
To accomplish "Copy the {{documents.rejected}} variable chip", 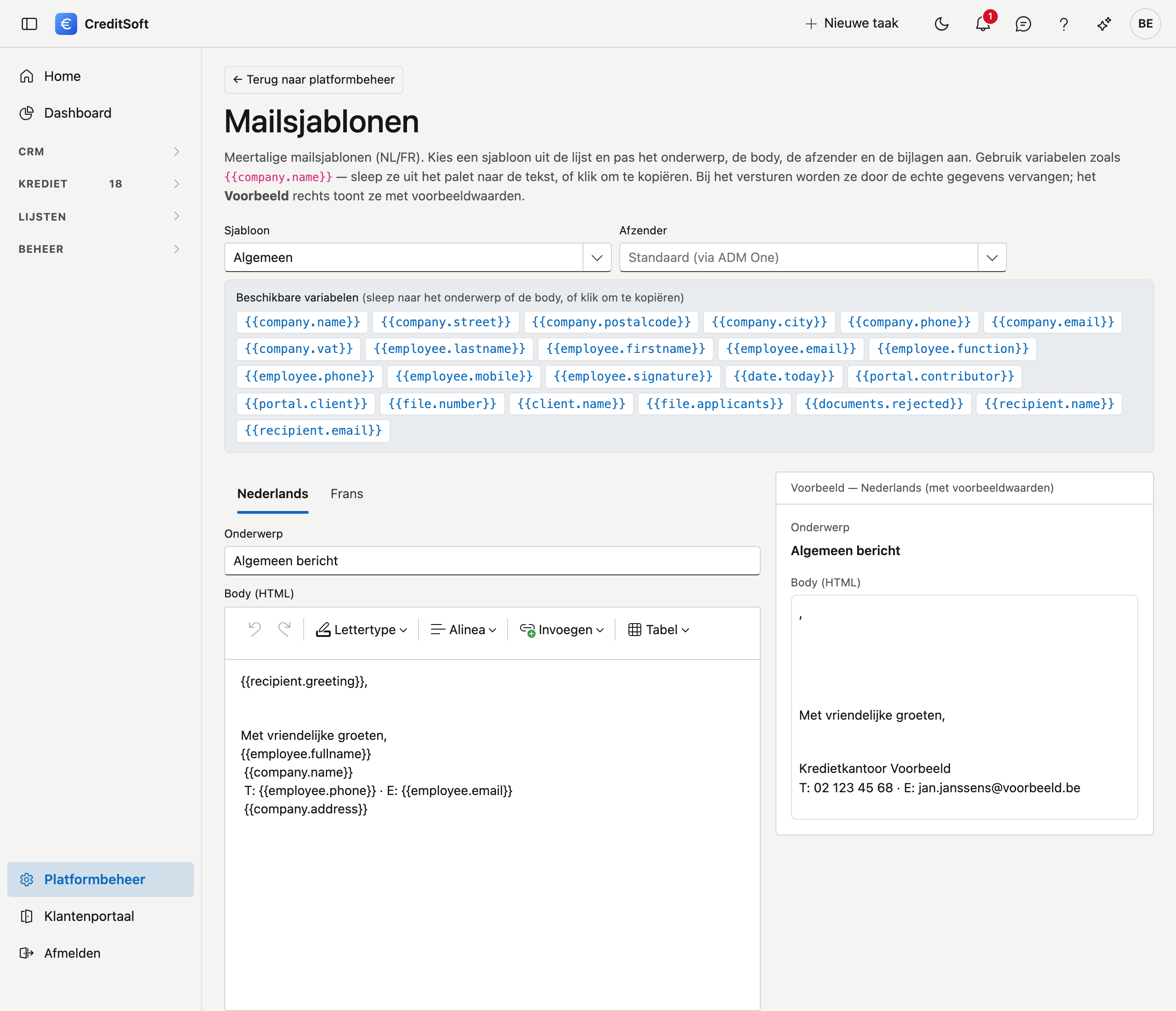I will (x=884, y=403).
